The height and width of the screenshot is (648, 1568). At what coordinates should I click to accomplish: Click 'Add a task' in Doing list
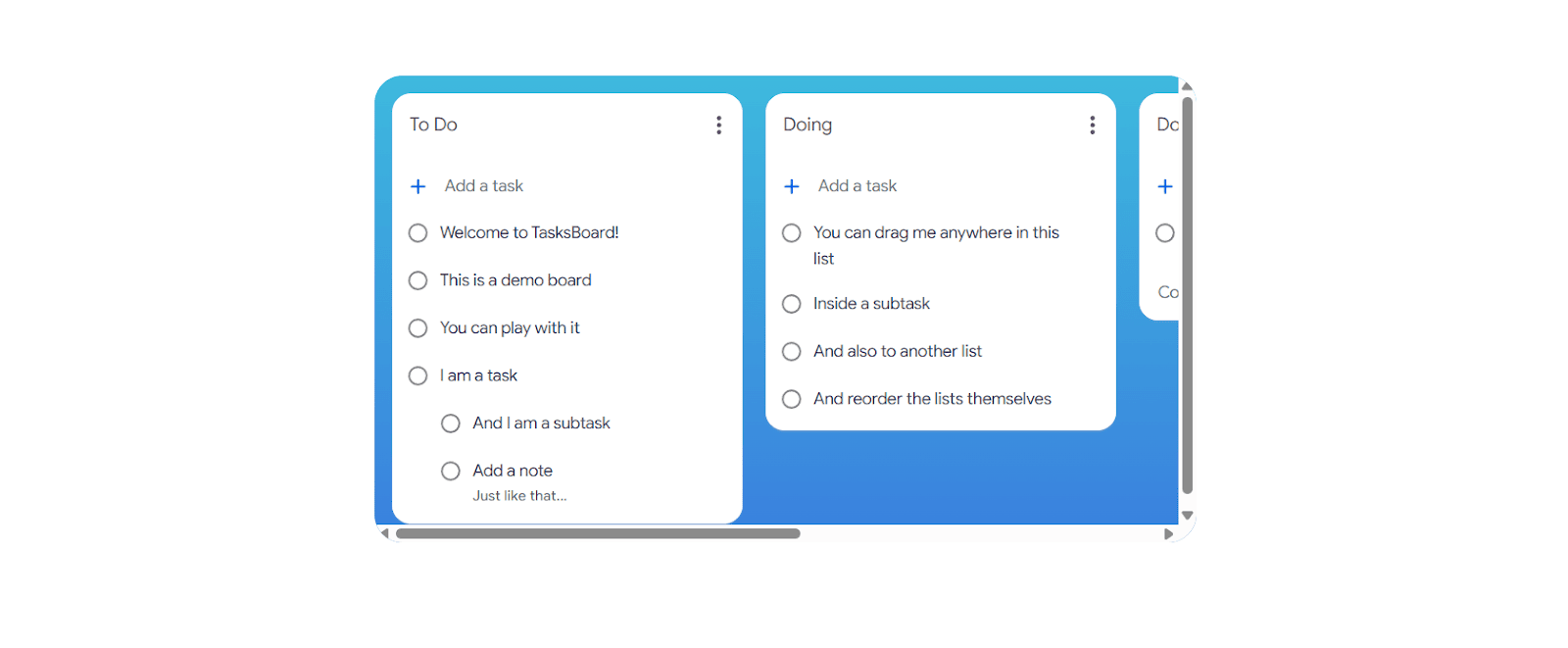coord(857,186)
